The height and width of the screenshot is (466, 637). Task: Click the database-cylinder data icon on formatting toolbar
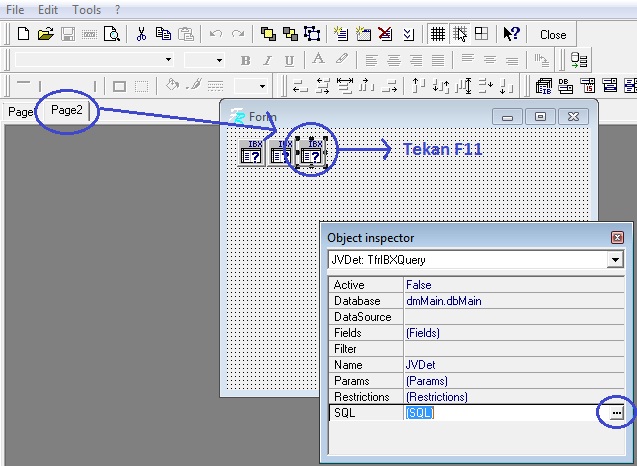(x=578, y=60)
